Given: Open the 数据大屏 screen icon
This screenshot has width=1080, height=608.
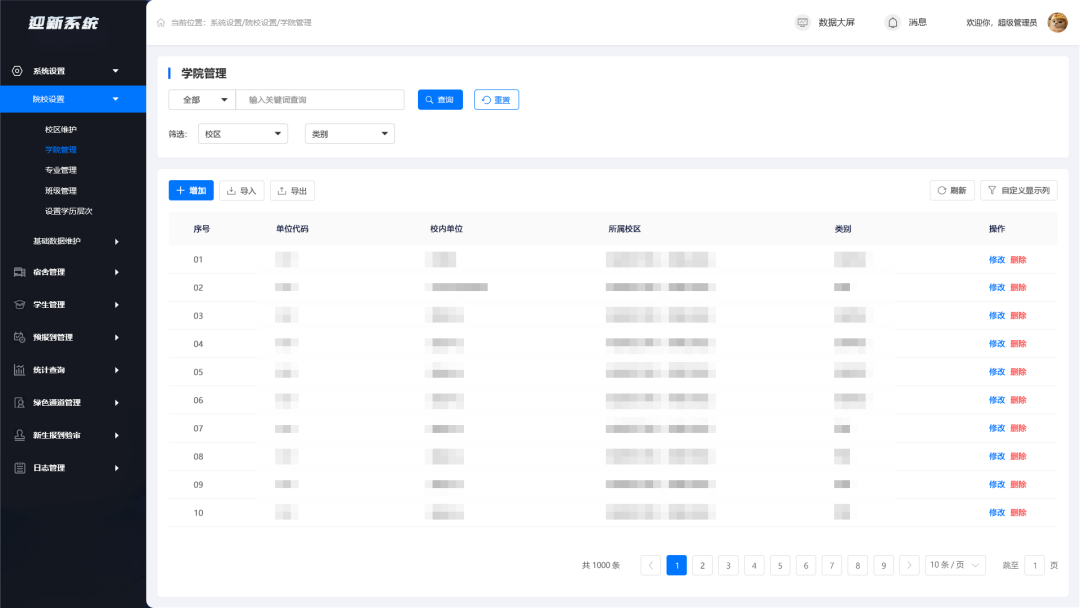Looking at the screenshot, I should pos(802,23).
